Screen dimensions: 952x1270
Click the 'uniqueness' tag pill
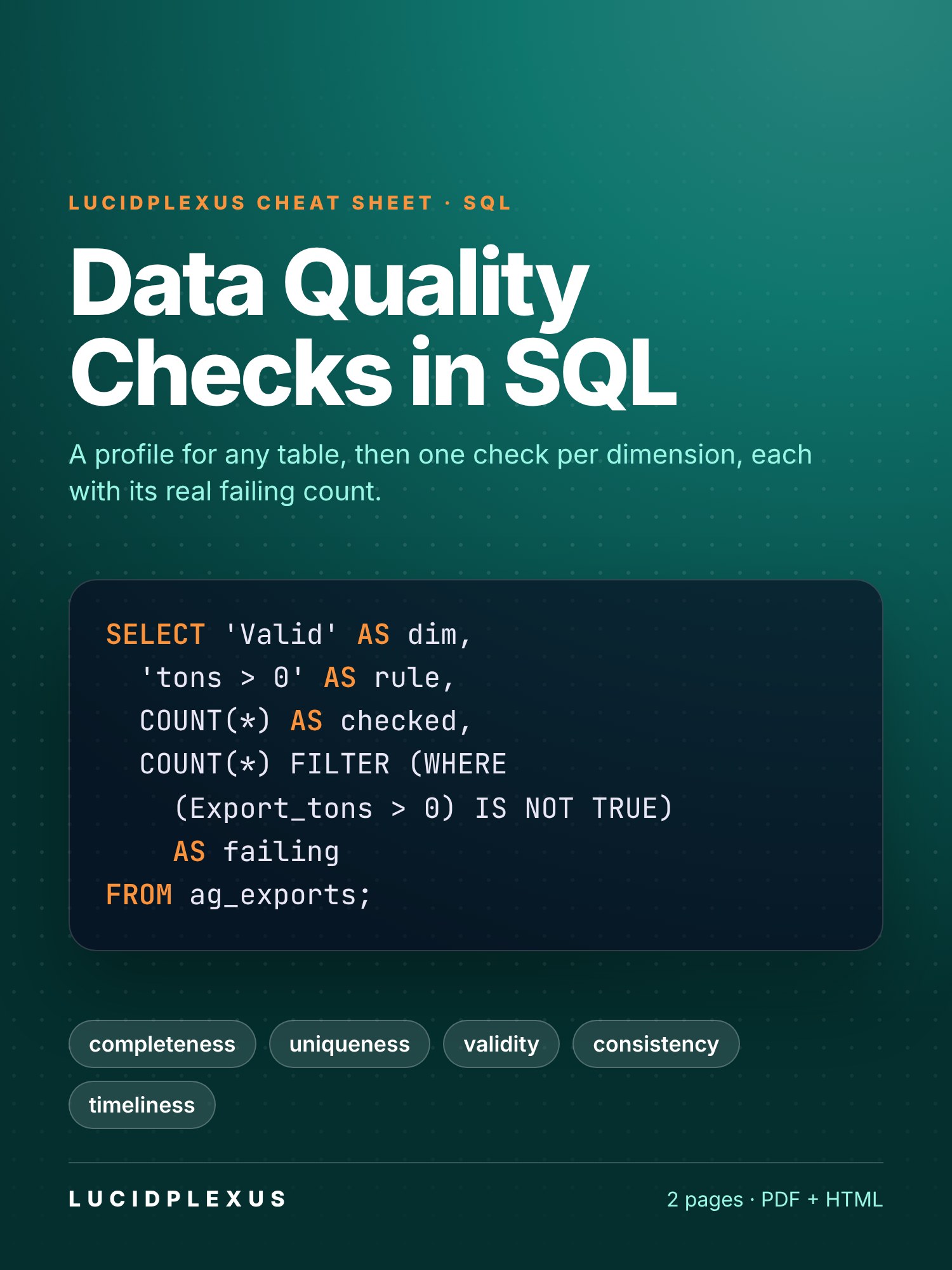(349, 1044)
